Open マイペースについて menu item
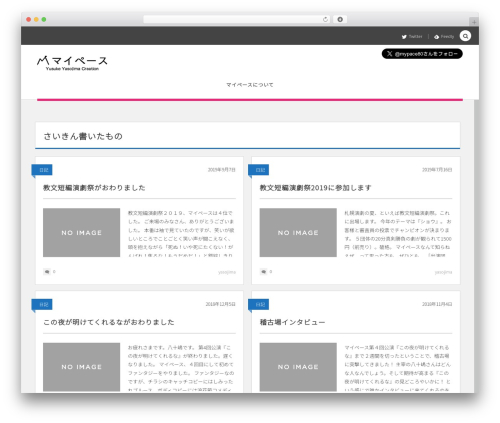This screenshot has width=500, height=423. (250, 85)
